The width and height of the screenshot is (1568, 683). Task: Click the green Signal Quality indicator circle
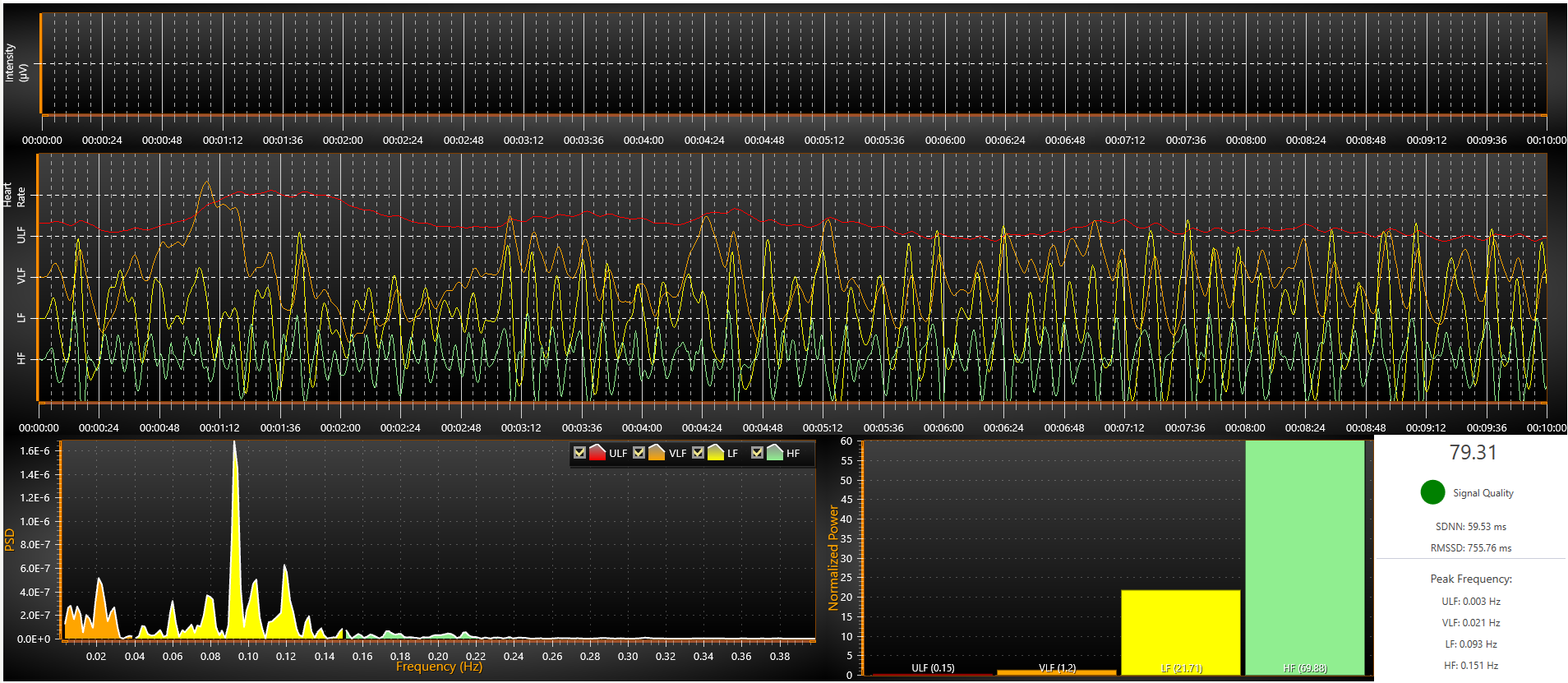coord(1432,492)
